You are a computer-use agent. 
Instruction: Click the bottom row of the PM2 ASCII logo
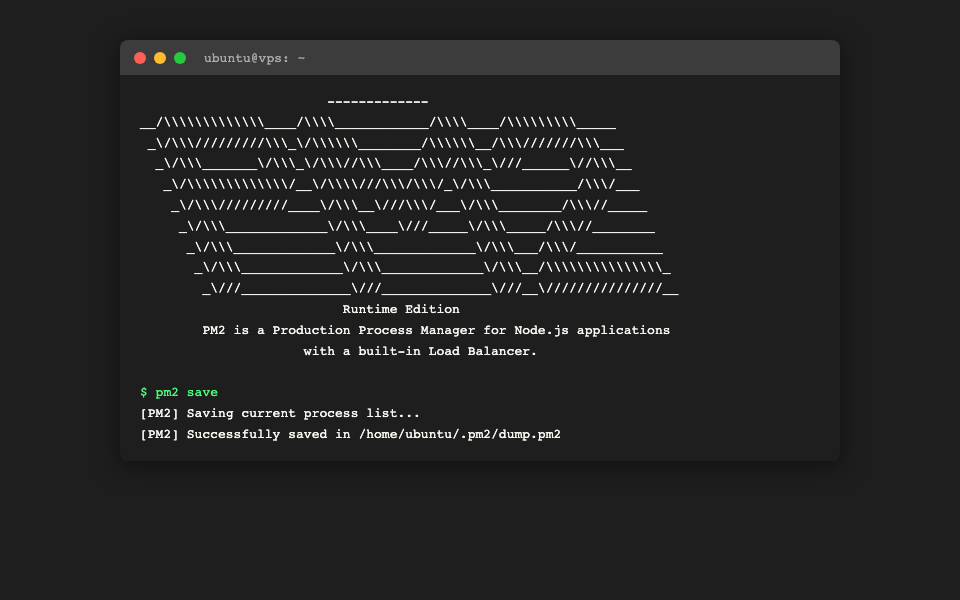click(x=440, y=288)
